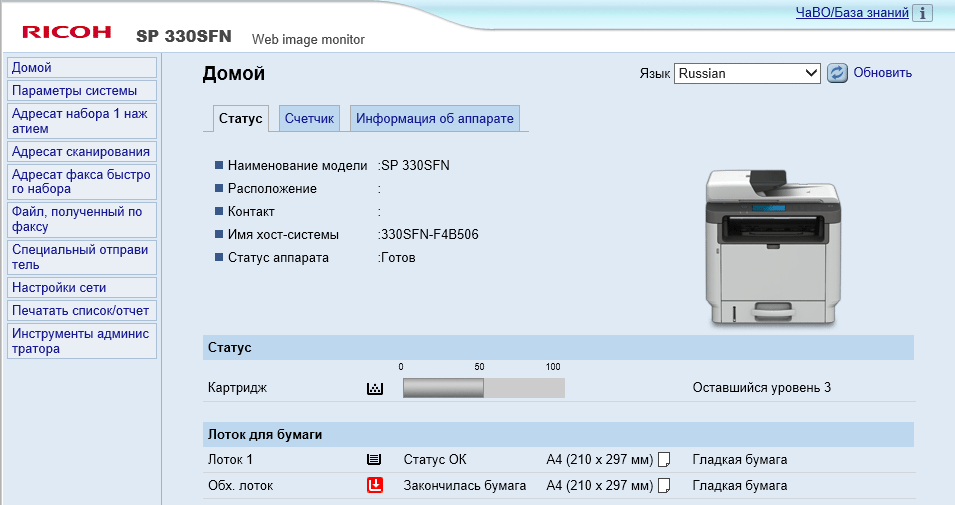Open Адресат набора 1 нажатием
Viewport: 955px width, 505px height.
click(x=82, y=121)
